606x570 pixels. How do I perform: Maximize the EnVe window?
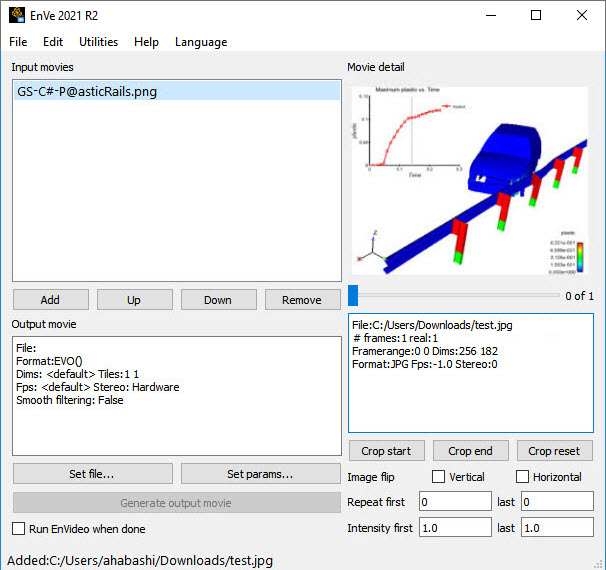click(x=536, y=15)
